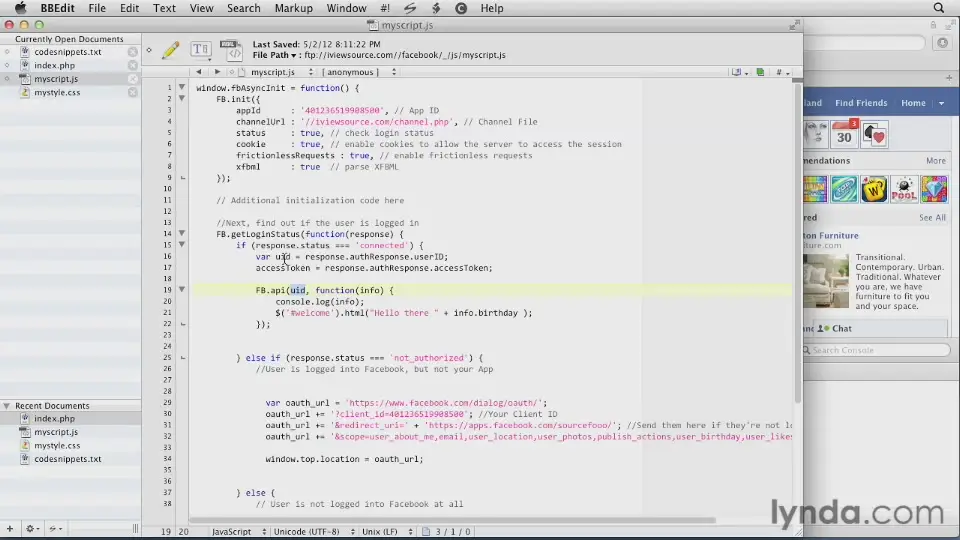Select codesnippets.txt in Recent Documents
Screen dimensions: 960x540
(x=68, y=459)
